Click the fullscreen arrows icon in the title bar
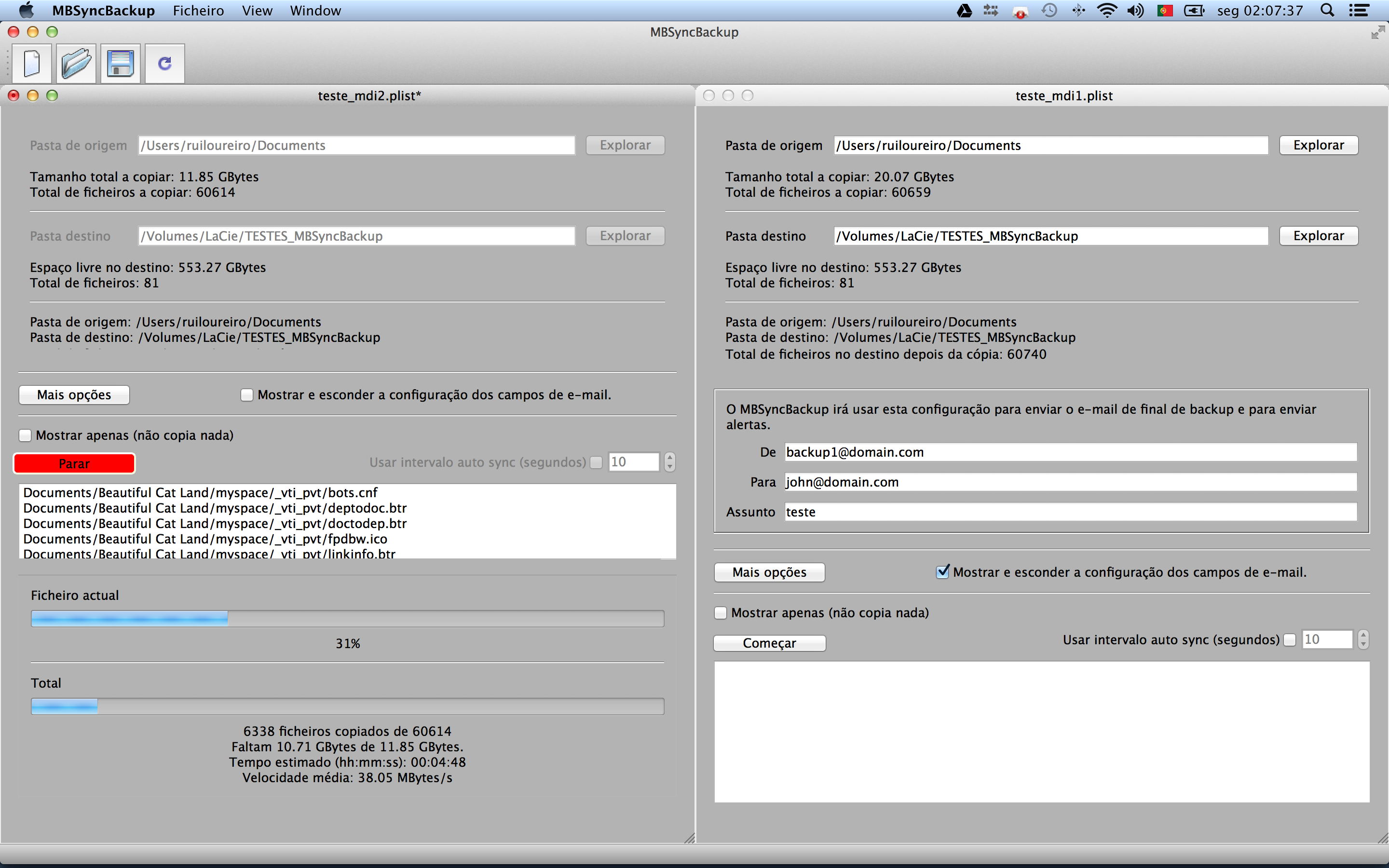This screenshot has height=868, width=1389. click(1377, 33)
